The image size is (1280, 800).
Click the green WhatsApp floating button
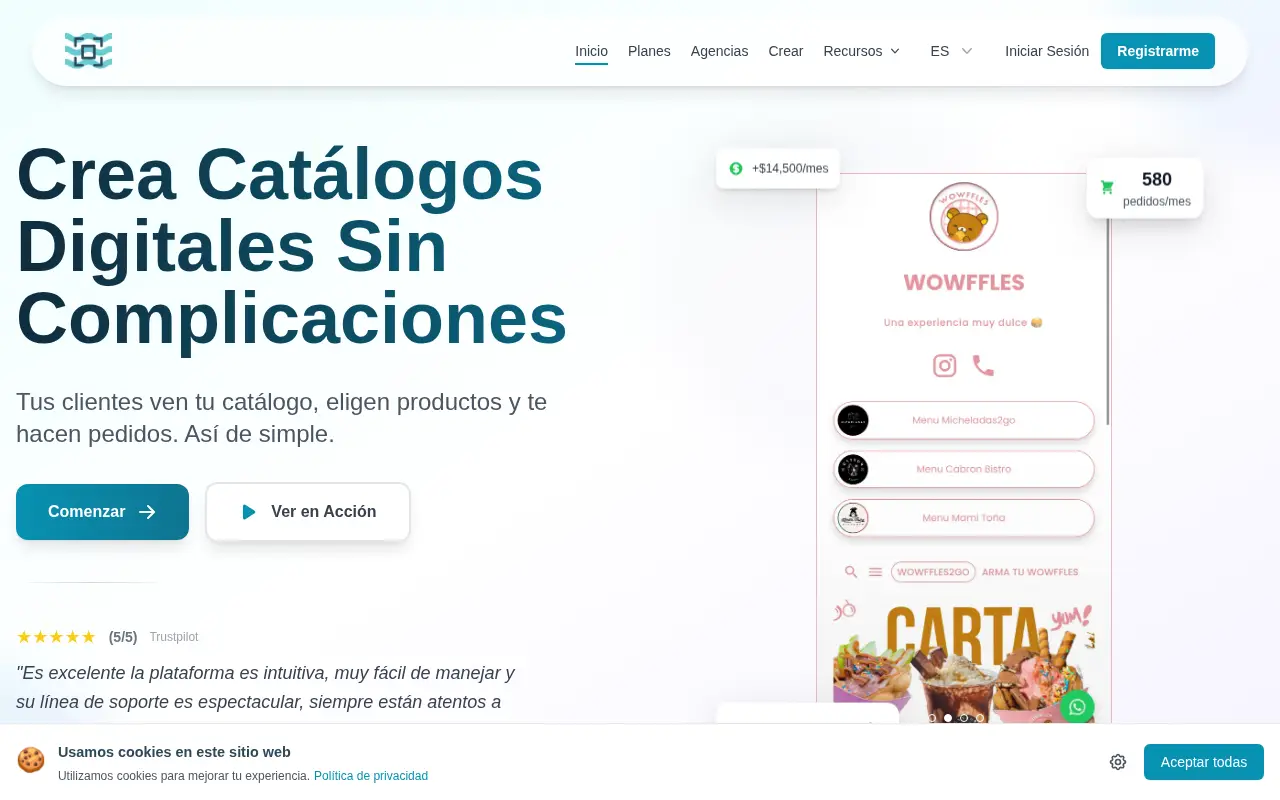1077,707
